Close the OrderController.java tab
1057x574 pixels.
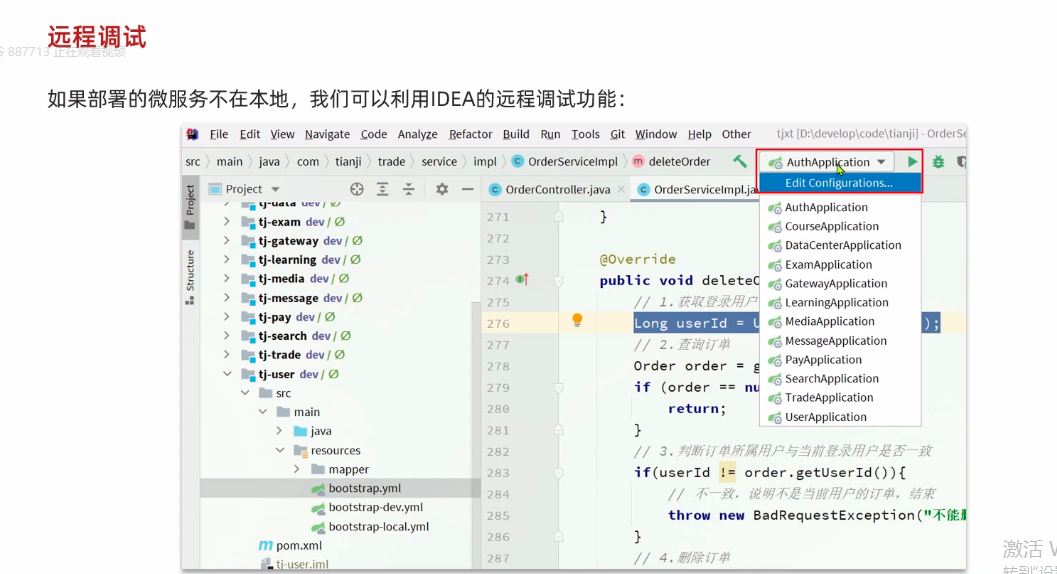[x=622, y=190]
